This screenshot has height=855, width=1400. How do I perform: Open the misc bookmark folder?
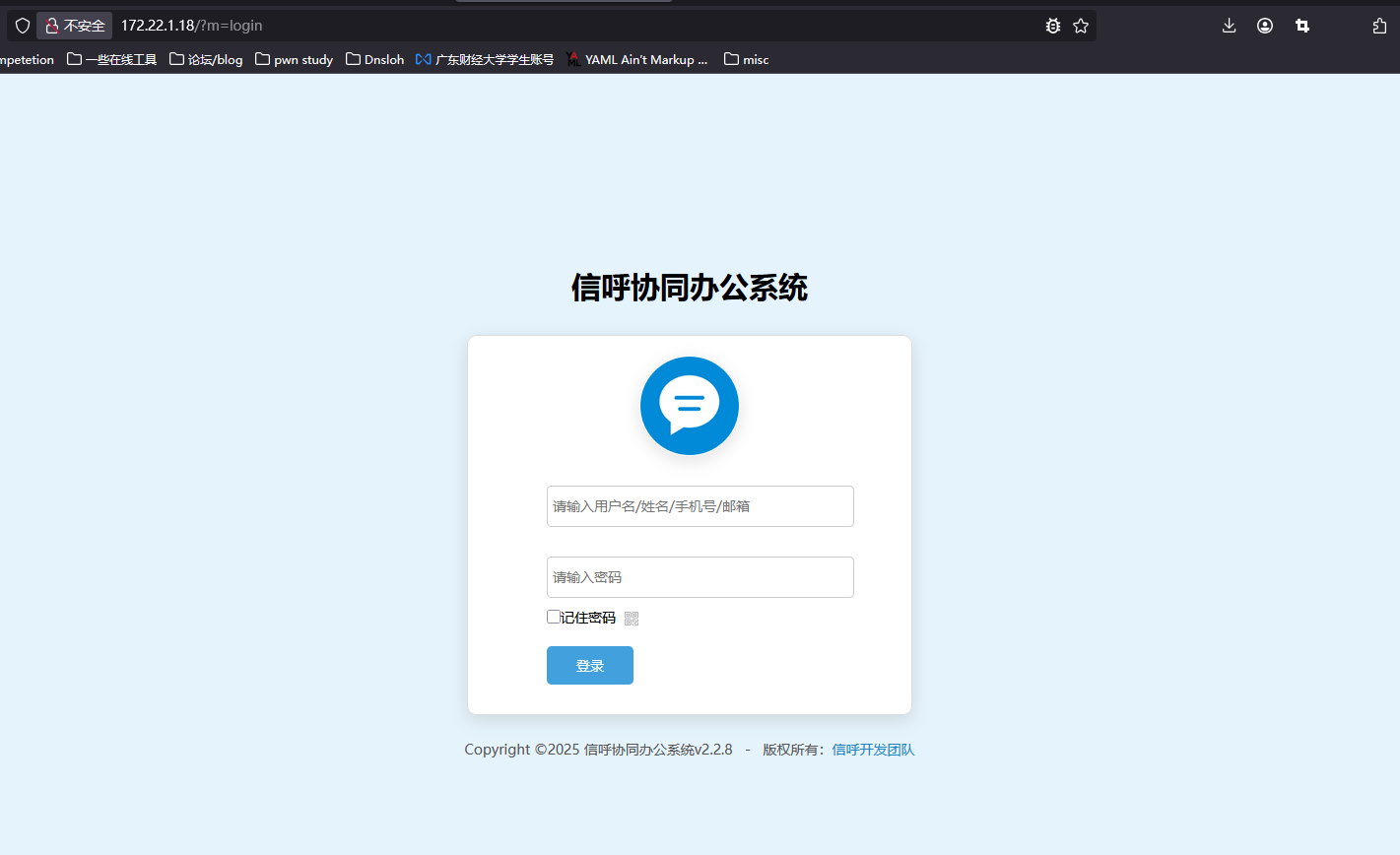point(746,59)
